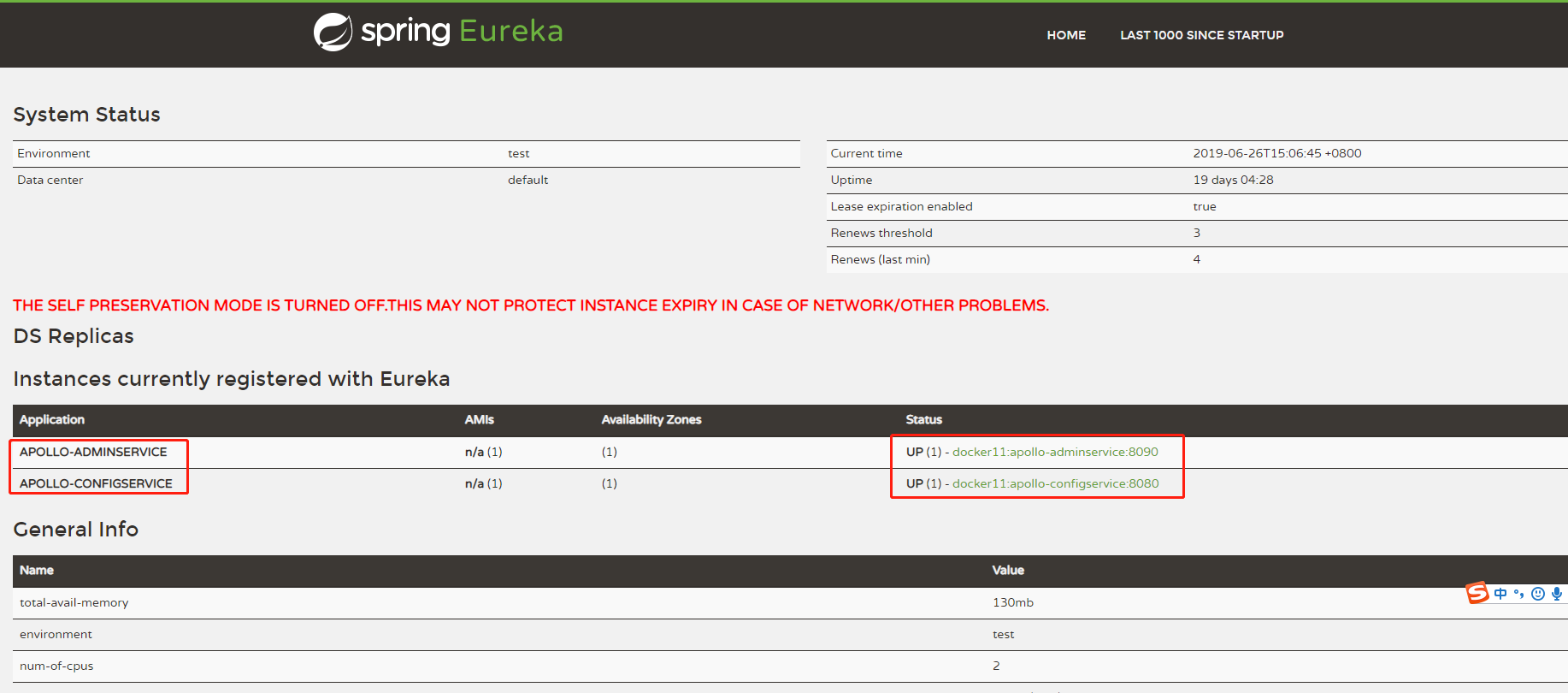Select availability zone (1) for APOLLO-CONFIGSERVICE
The height and width of the screenshot is (693, 1568).
tap(610, 483)
